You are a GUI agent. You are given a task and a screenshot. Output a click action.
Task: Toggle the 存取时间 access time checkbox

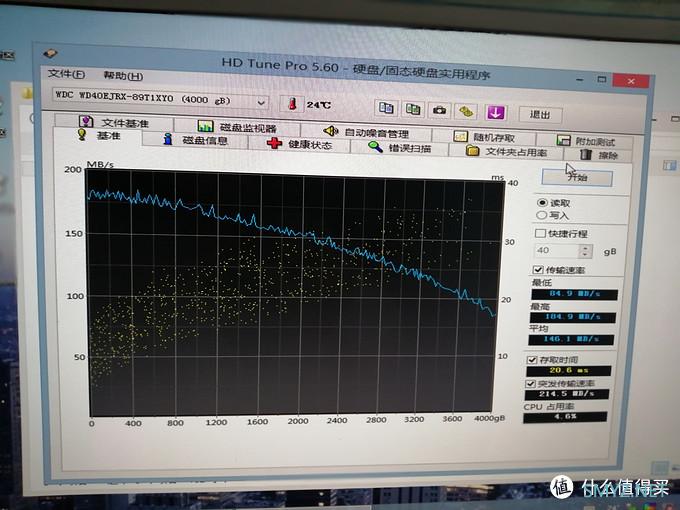pos(532,360)
